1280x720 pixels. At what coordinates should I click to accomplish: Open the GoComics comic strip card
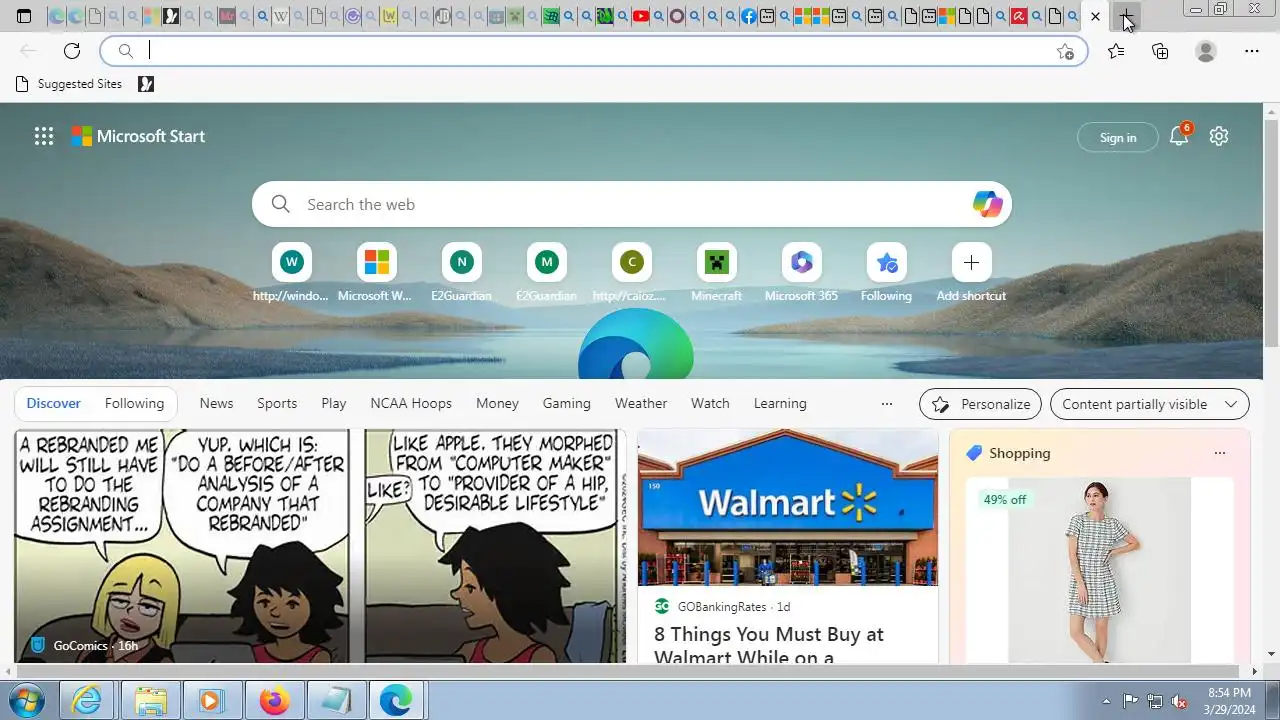coord(320,546)
